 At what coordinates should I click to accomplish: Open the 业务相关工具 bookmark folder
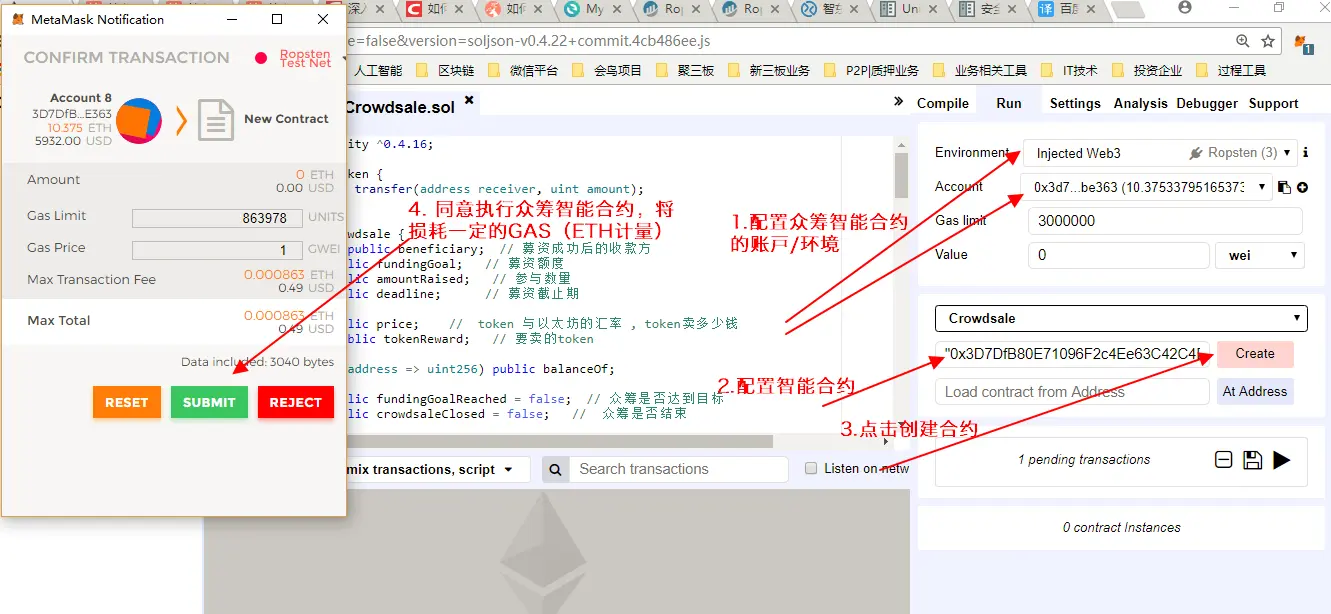click(979, 71)
